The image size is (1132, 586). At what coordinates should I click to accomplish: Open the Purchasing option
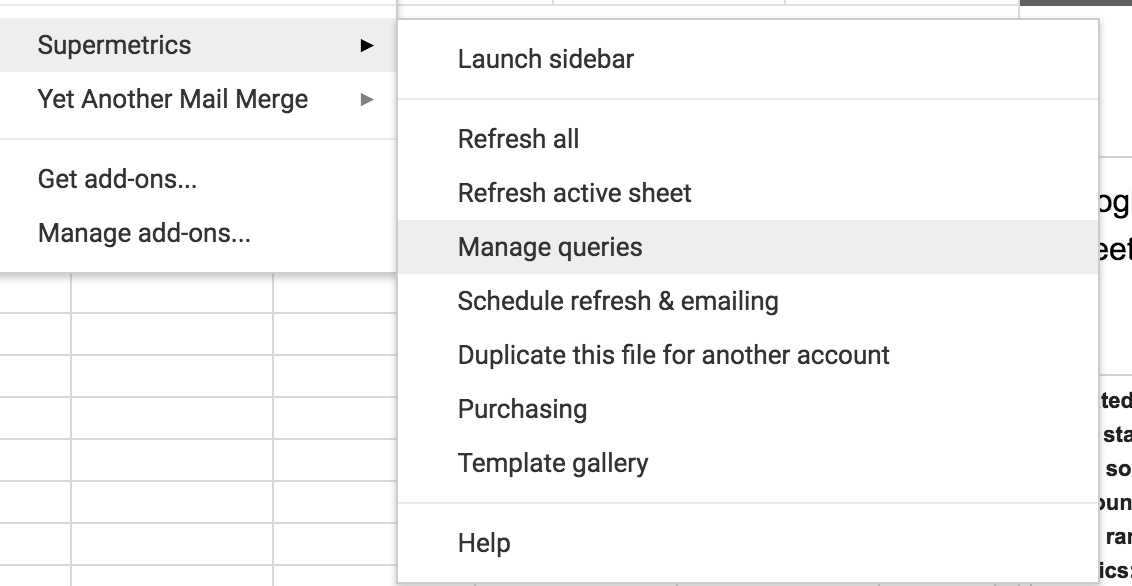pos(522,409)
